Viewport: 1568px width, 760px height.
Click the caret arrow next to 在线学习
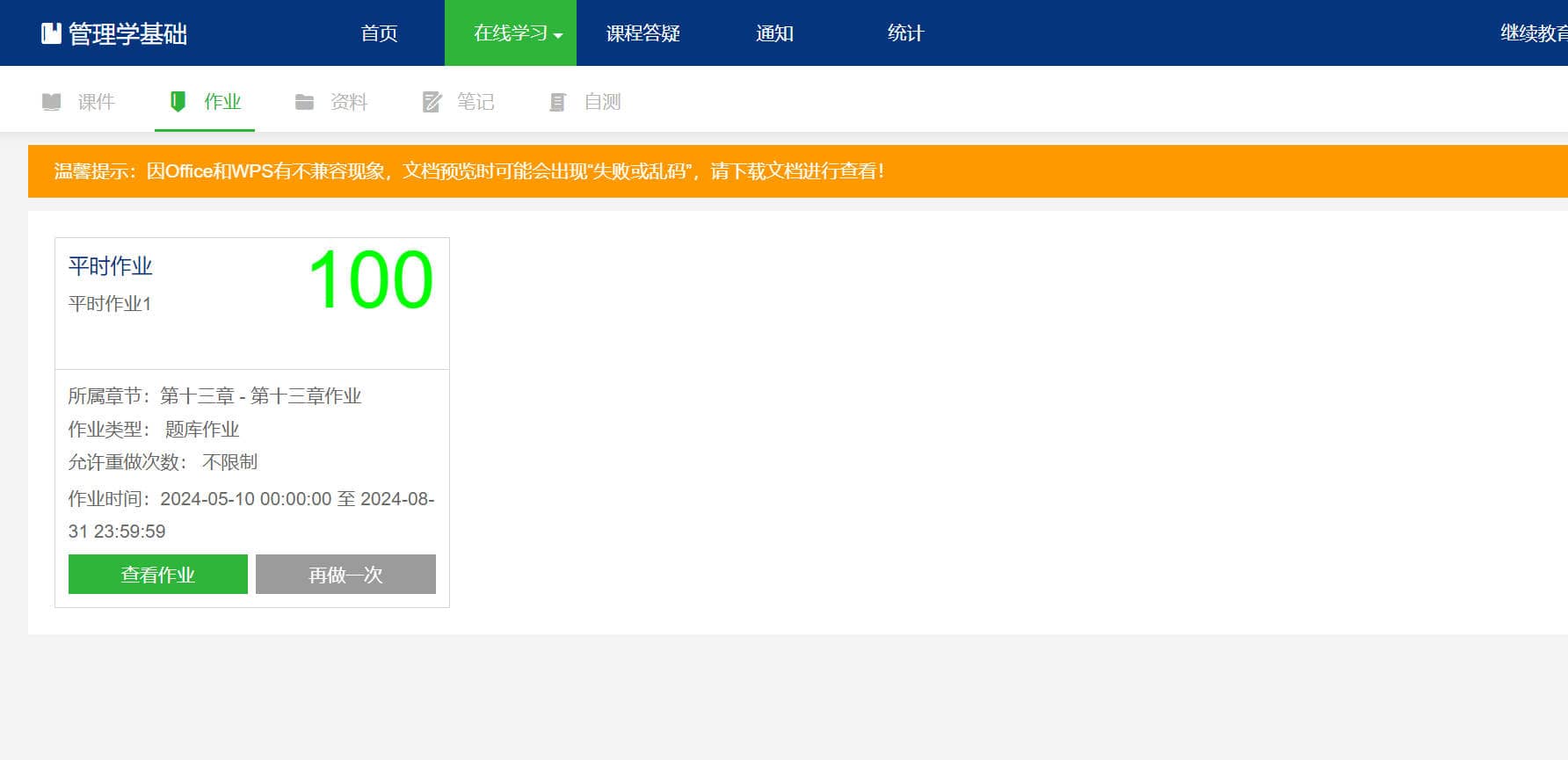point(558,35)
